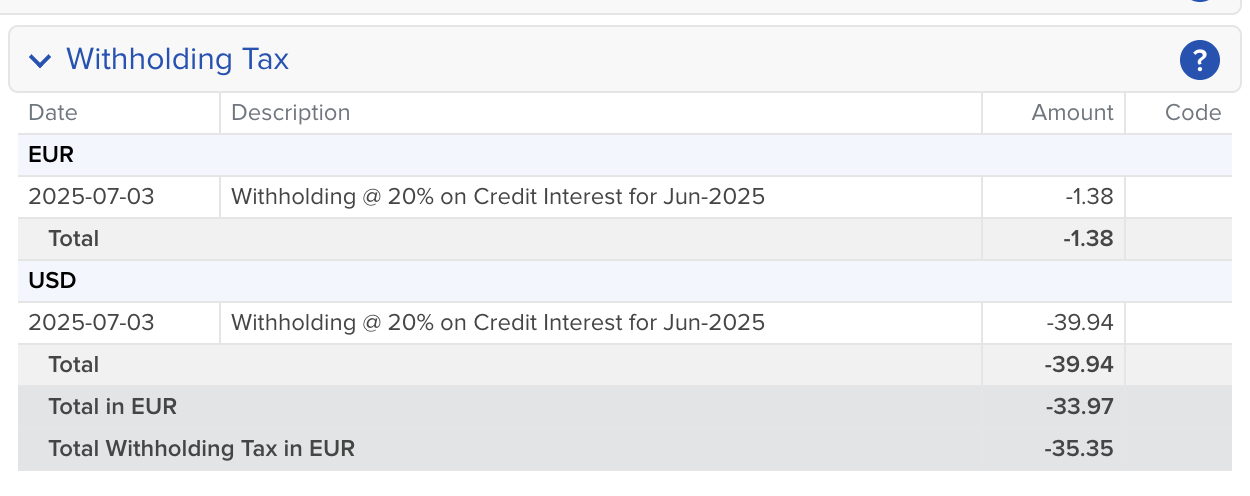Click the Total in EUR label
The width and height of the screenshot is (1250, 496).
[x=113, y=407]
